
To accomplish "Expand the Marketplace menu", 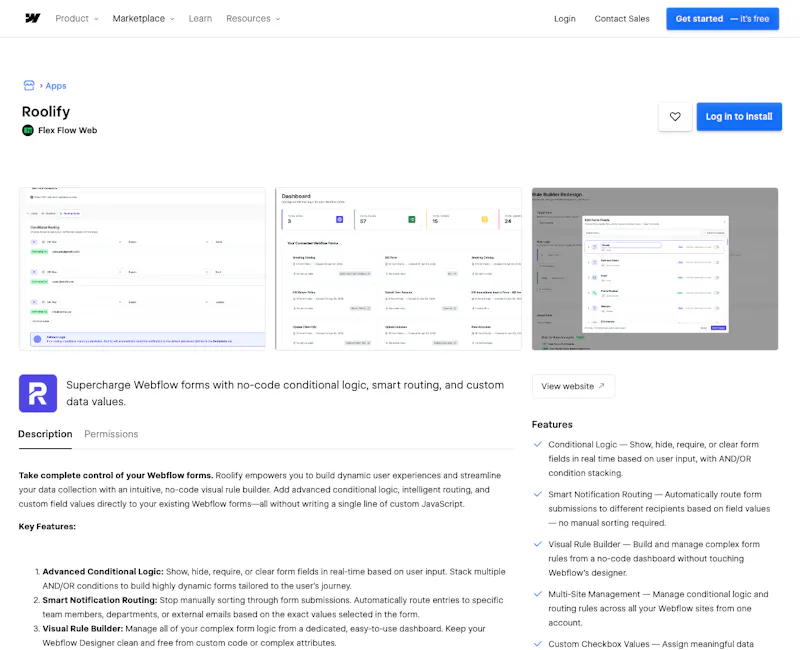I will click(x=143, y=18).
